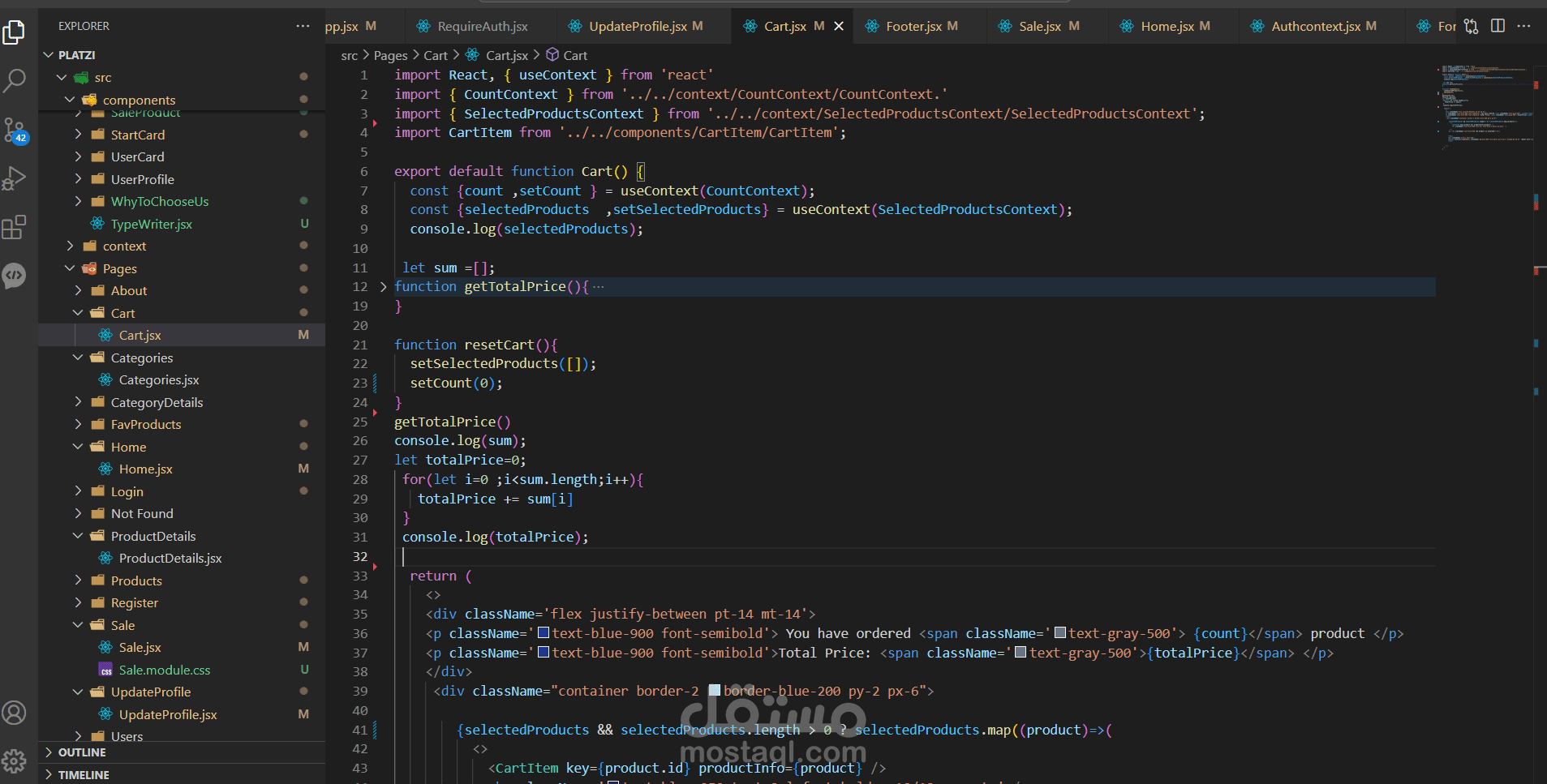Split the editor to the right
Screen dimensions: 1547x784
(1498, 26)
